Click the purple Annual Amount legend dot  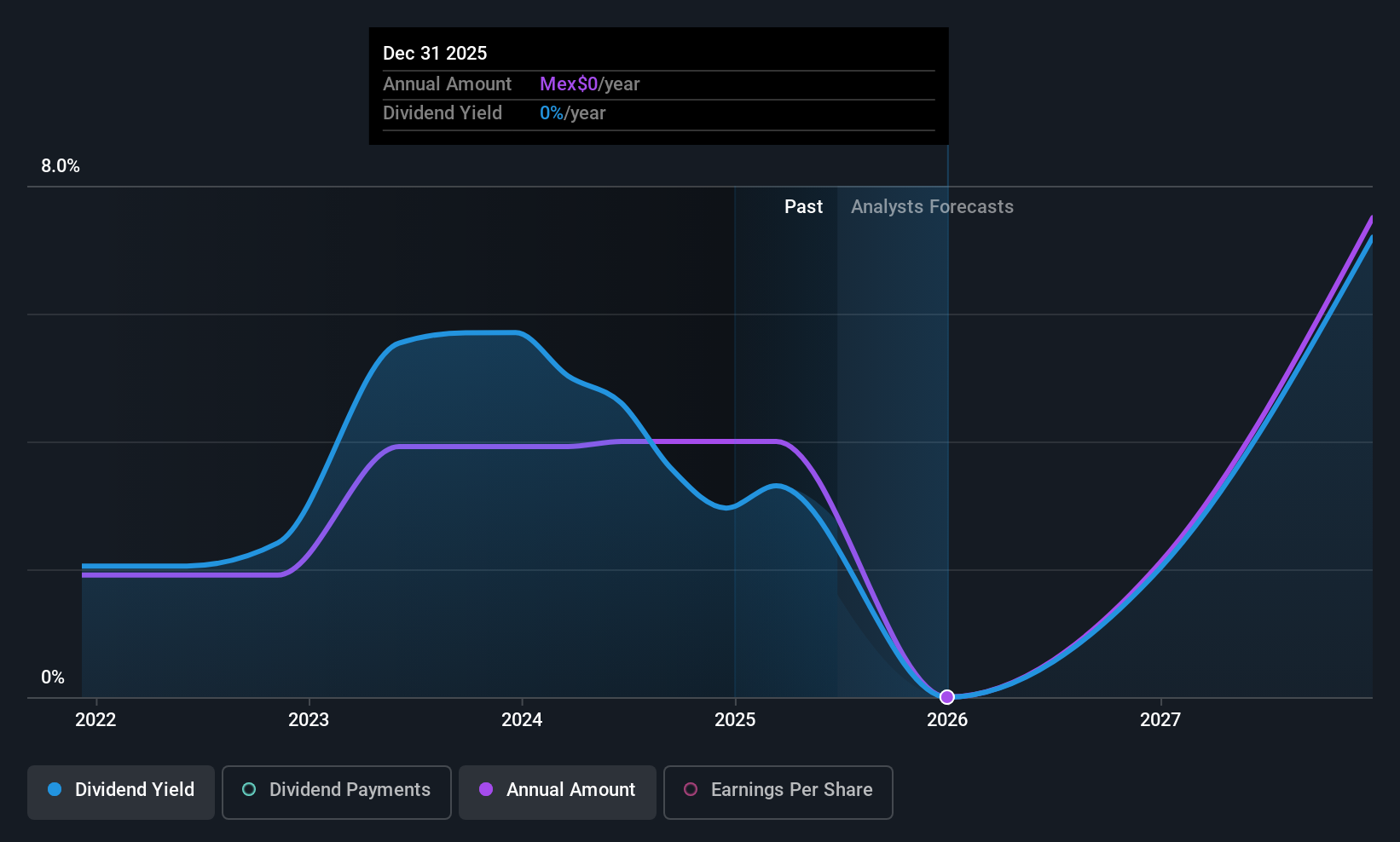pyautogui.click(x=486, y=789)
